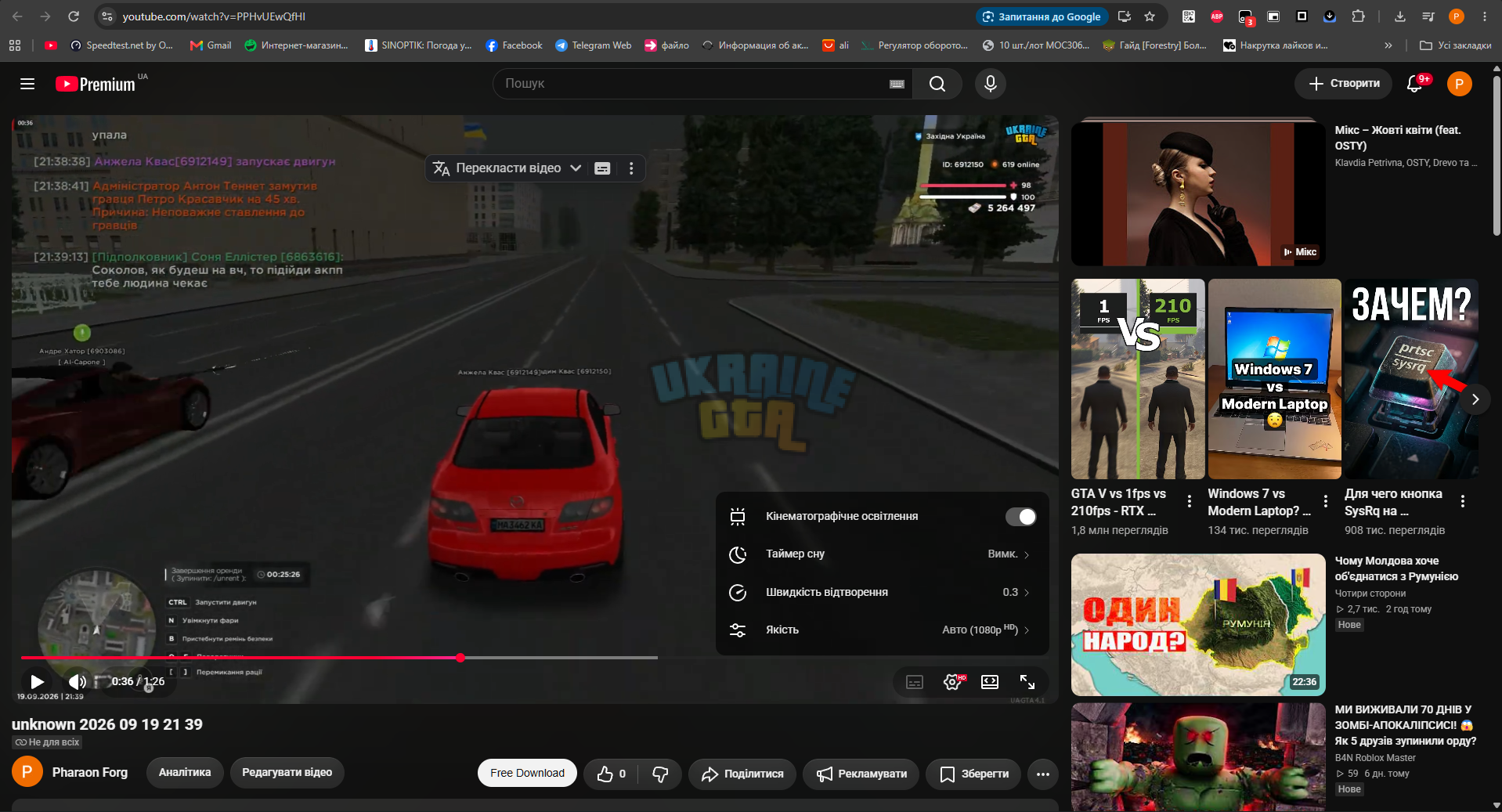Open МИ ВИЖИВАЛИ 70 ДНІВ video title

[x=1406, y=725]
